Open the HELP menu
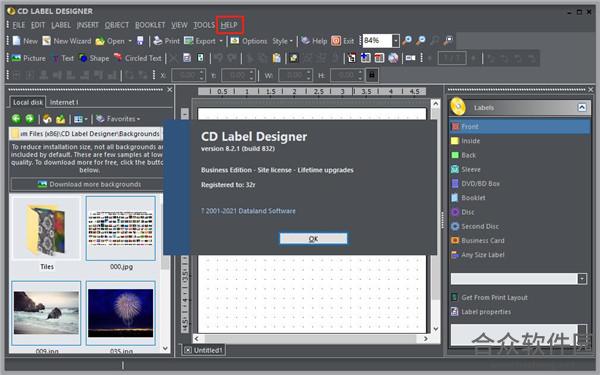 [x=229, y=25]
